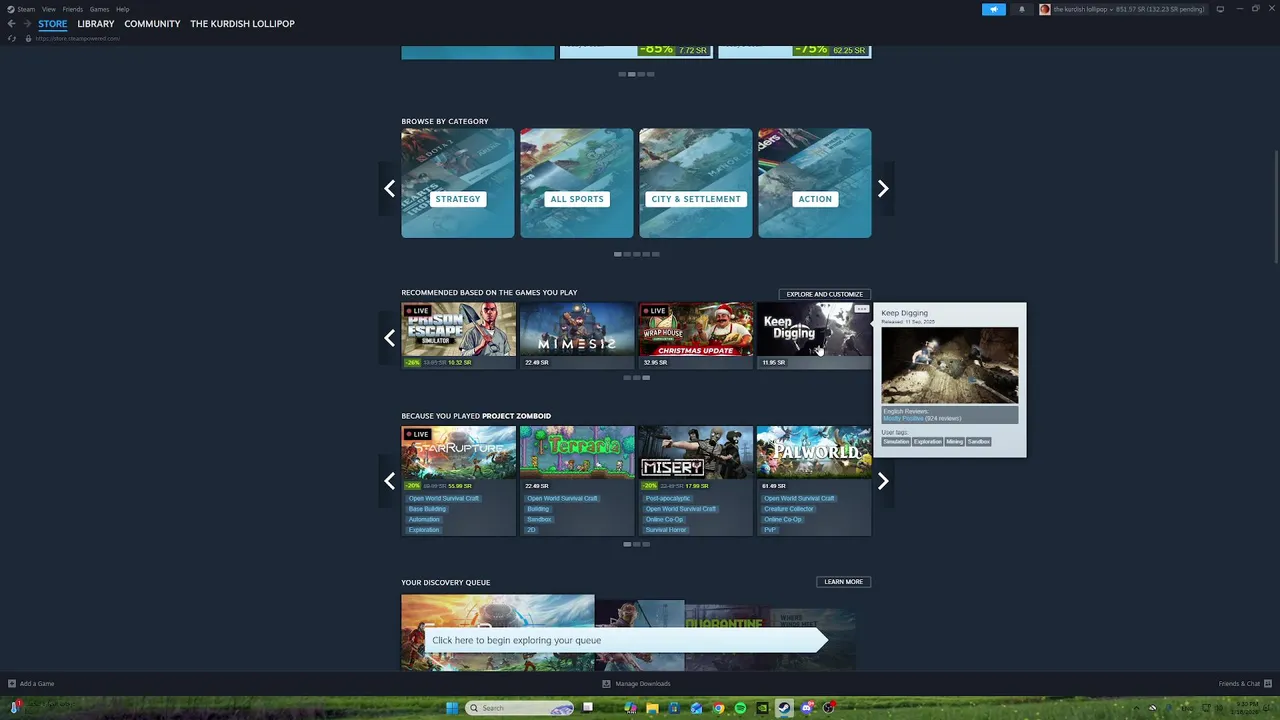
Task: Open Google Chrome from taskbar
Action: click(x=718, y=708)
